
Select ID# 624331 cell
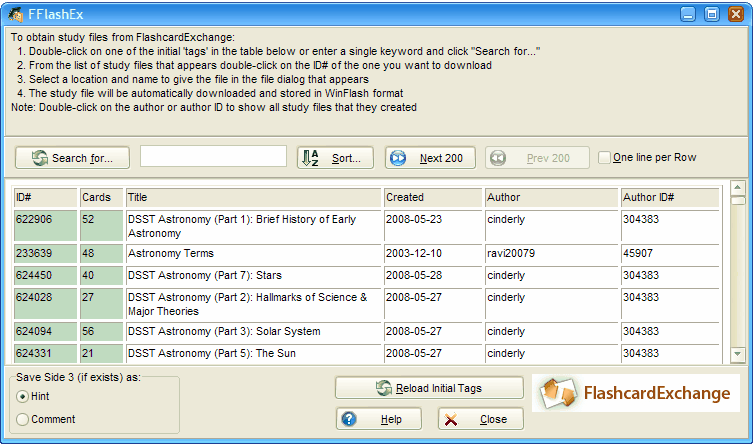(45, 354)
